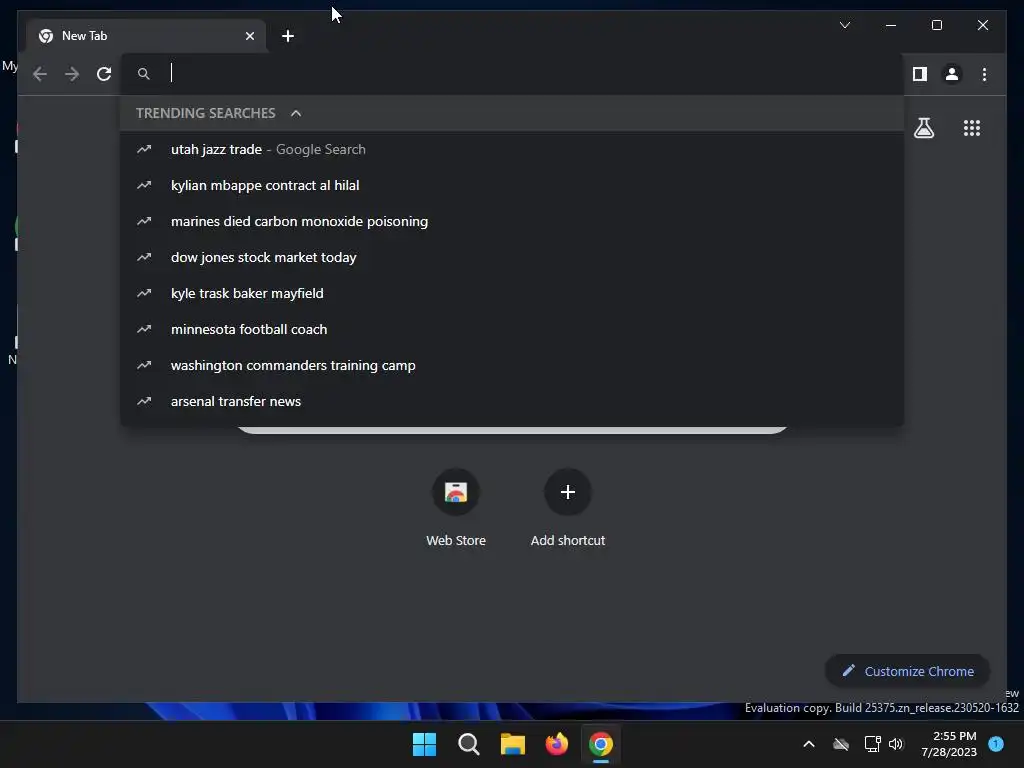This screenshot has height=768, width=1024.
Task: Open the notification badge icon
Action: point(996,743)
